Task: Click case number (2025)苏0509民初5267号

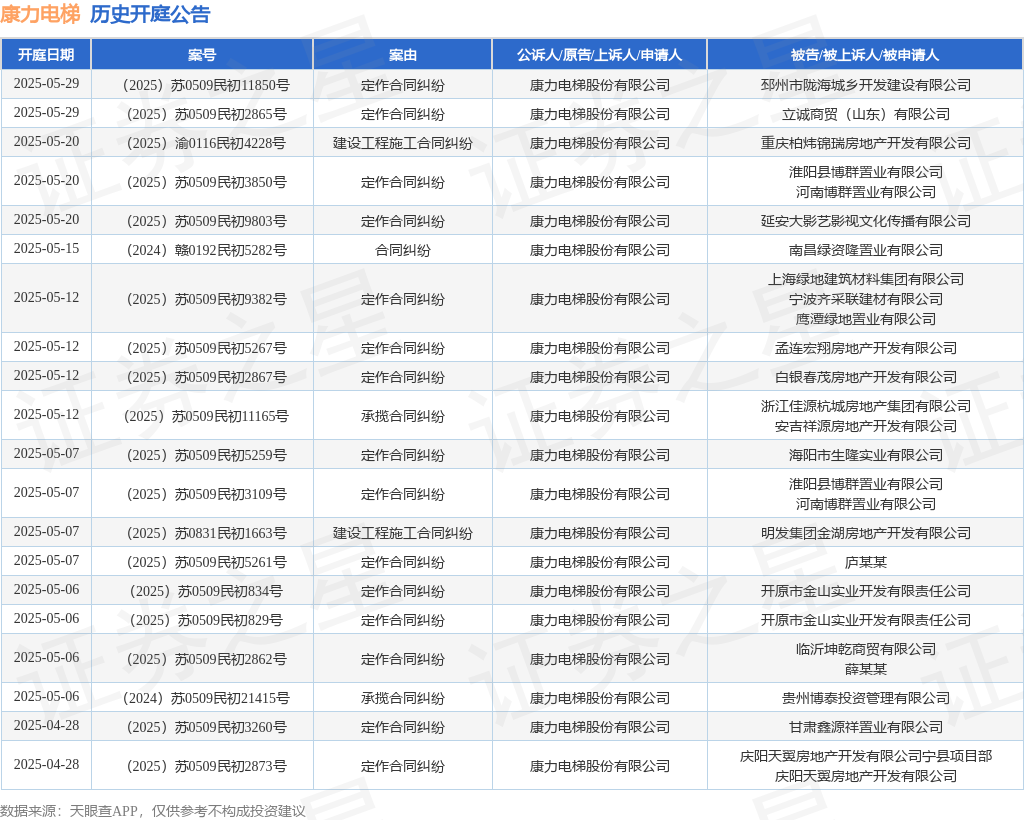Action: click(206, 348)
